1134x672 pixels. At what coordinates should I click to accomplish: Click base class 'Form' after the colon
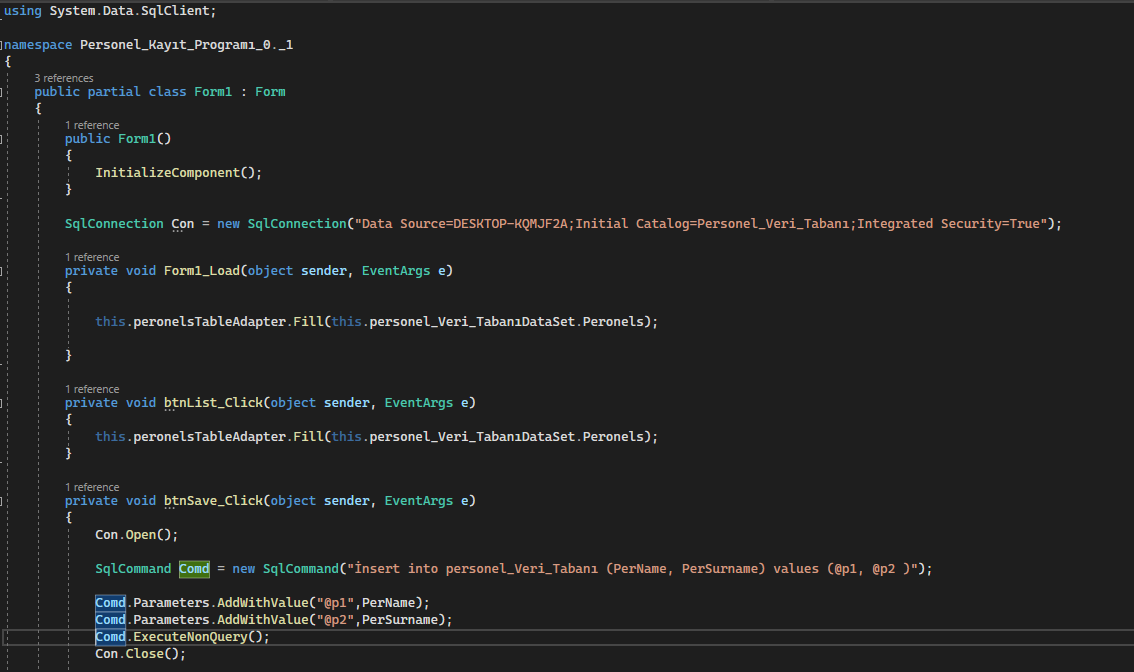tap(270, 92)
